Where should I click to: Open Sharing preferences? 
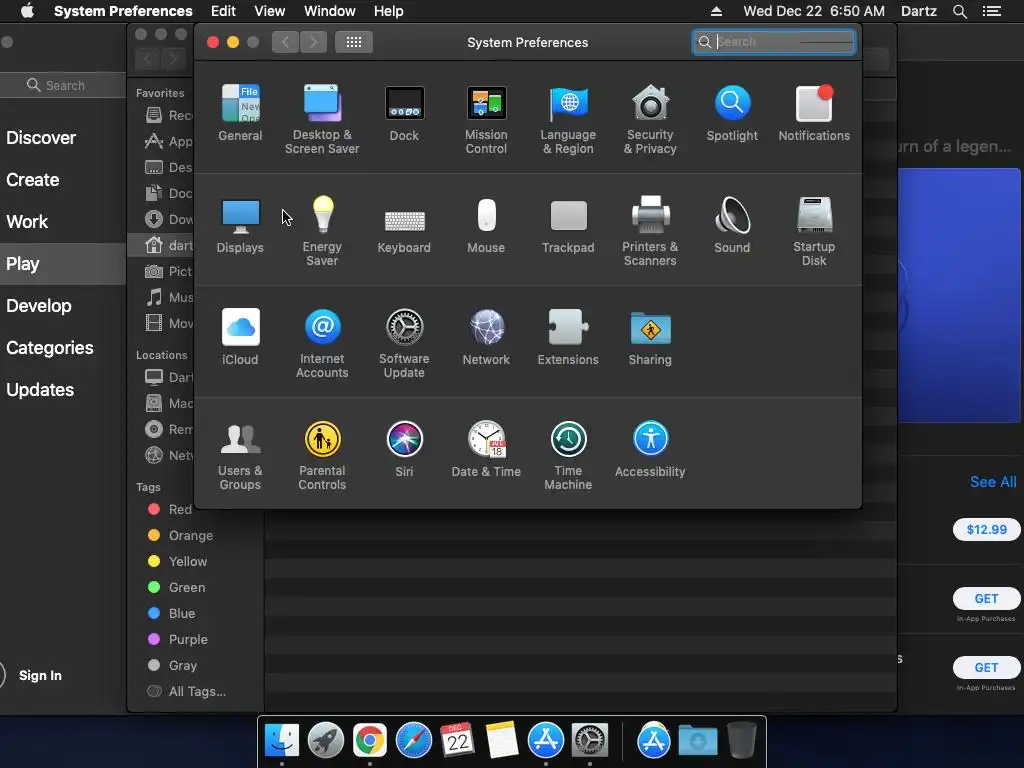click(x=650, y=337)
